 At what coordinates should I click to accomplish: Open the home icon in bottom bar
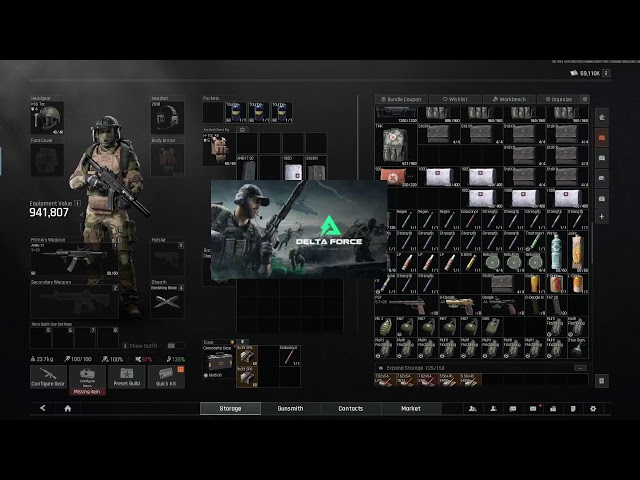click(68, 408)
